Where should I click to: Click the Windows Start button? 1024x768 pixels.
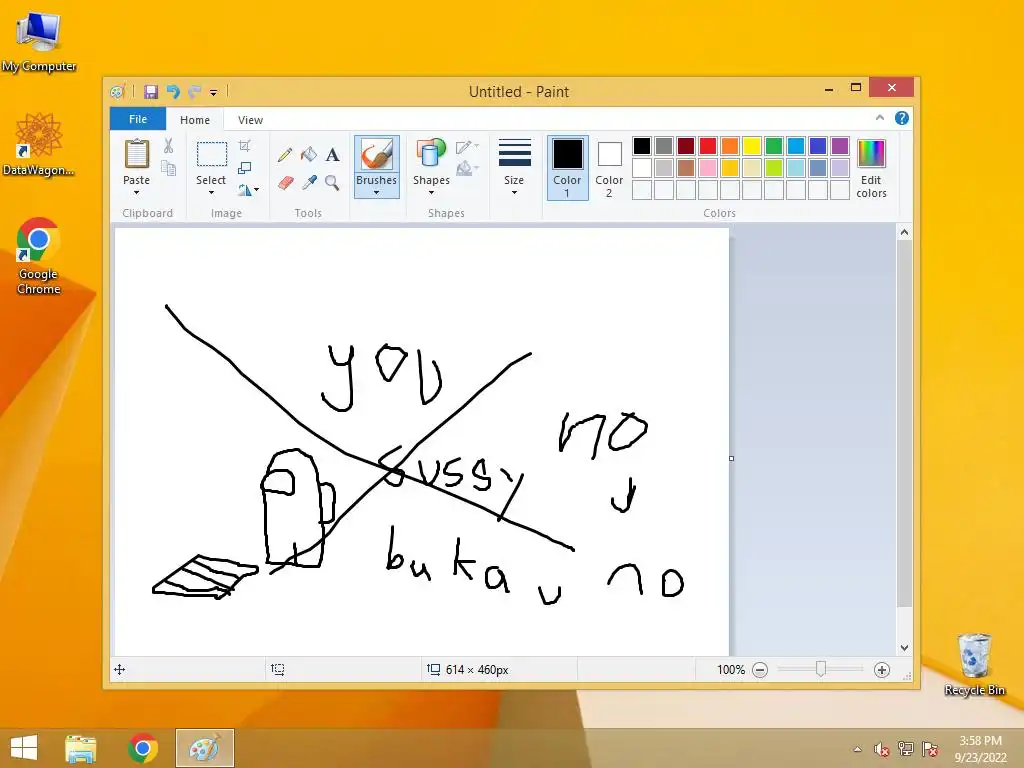click(x=24, y=748)
